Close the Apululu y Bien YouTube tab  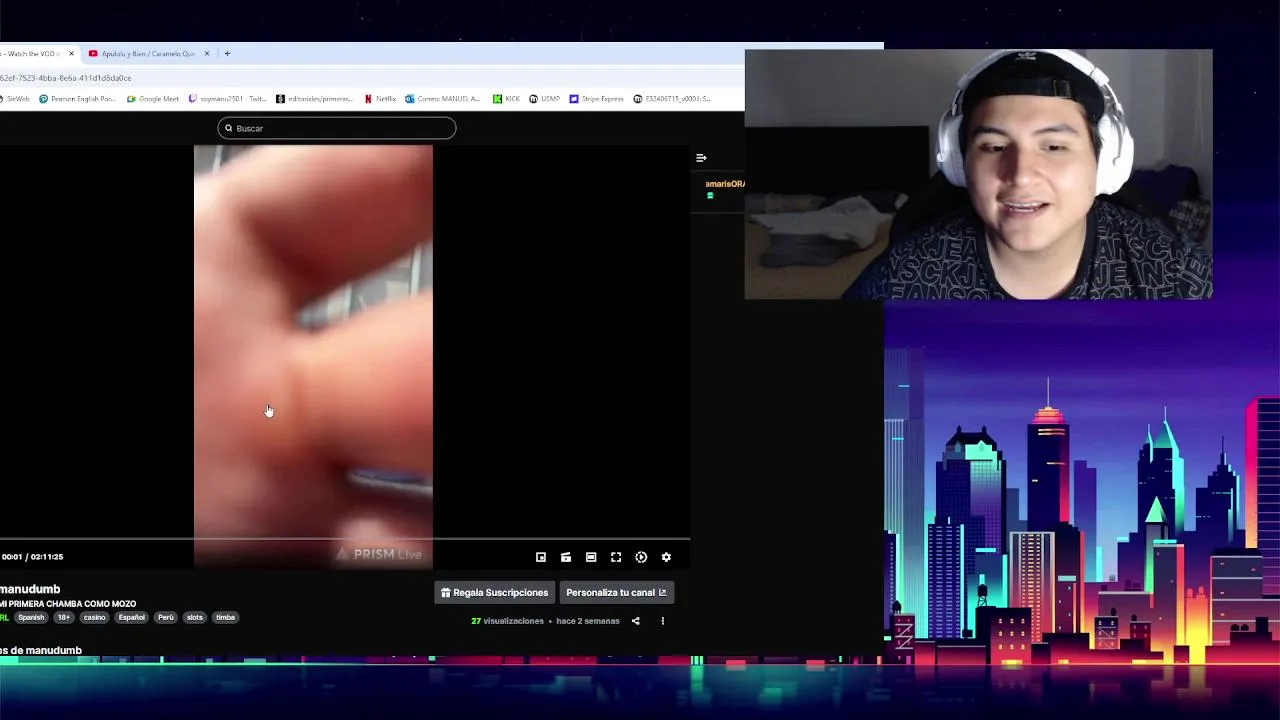click(x=207, y=54)
